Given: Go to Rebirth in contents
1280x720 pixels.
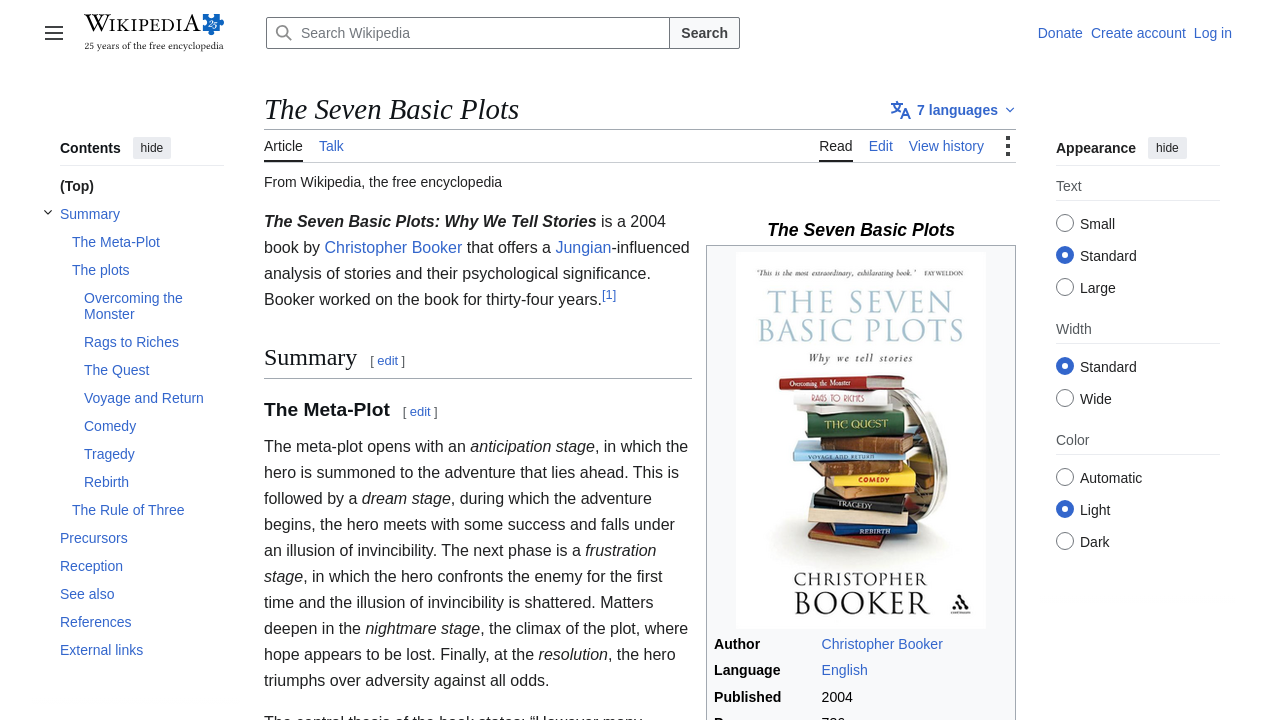Looking at the screenshot, I should [x=106, y=482].
